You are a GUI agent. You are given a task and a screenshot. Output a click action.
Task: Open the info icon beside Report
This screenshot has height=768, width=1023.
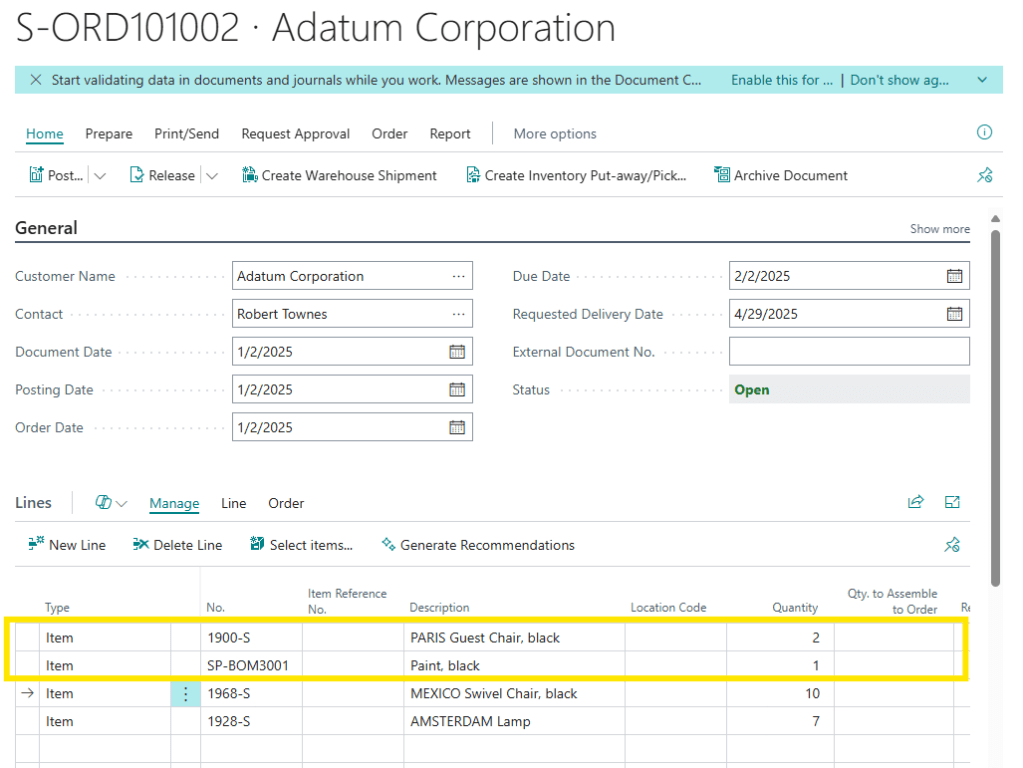click(x=984, y=133)
